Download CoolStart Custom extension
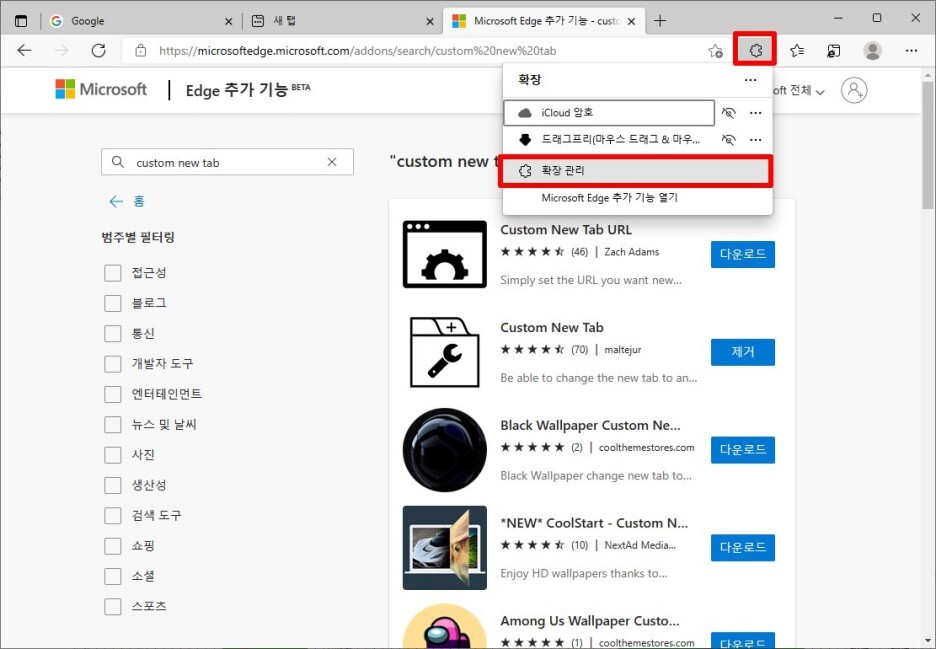Viewport: 936px width, 649px height. [743, 548]
